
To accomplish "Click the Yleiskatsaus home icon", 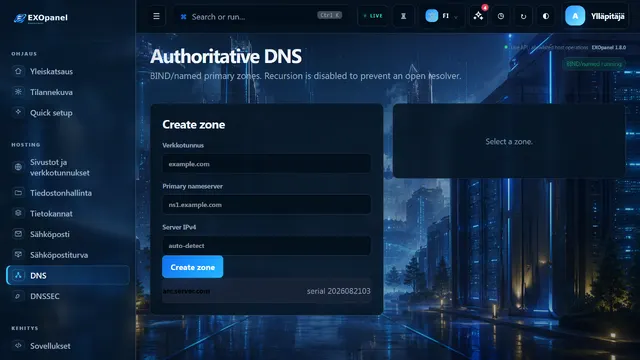I will point(18,71).
